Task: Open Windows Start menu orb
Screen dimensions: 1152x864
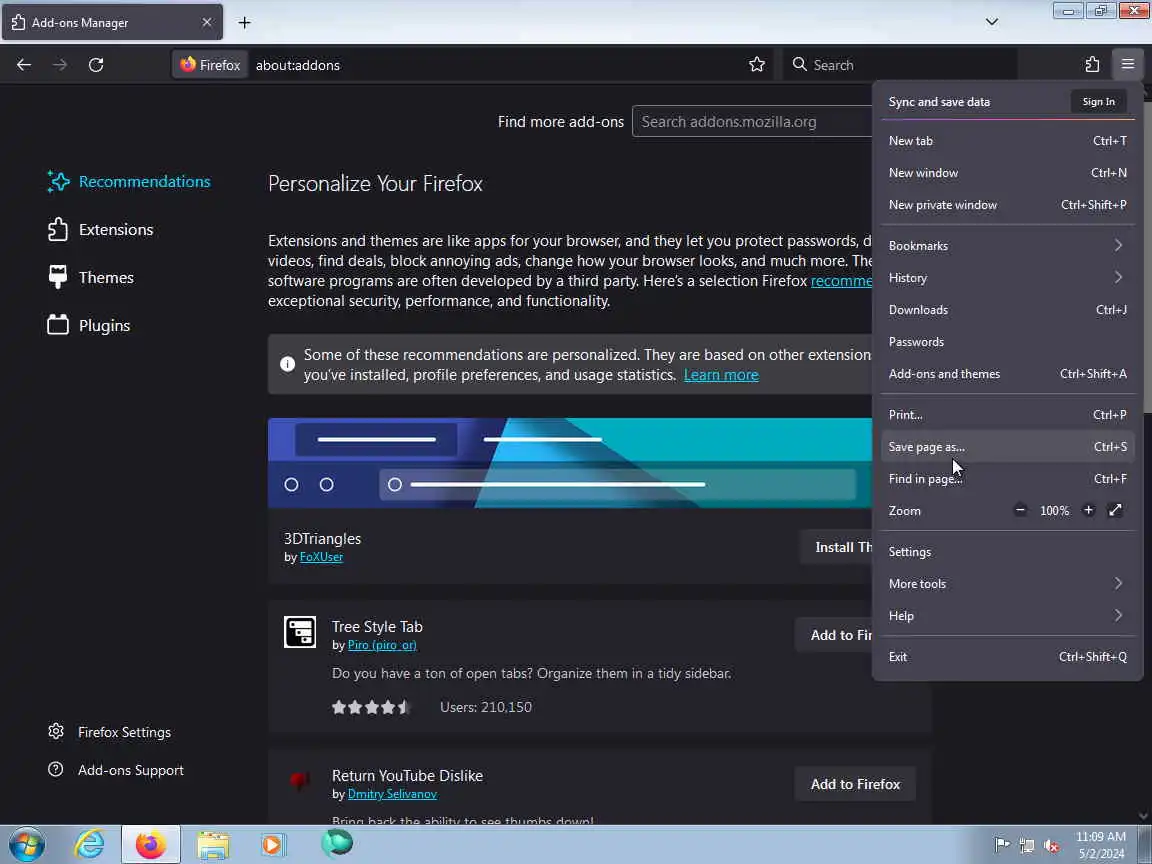Action: pyautogui.click(x=26, y=844)
